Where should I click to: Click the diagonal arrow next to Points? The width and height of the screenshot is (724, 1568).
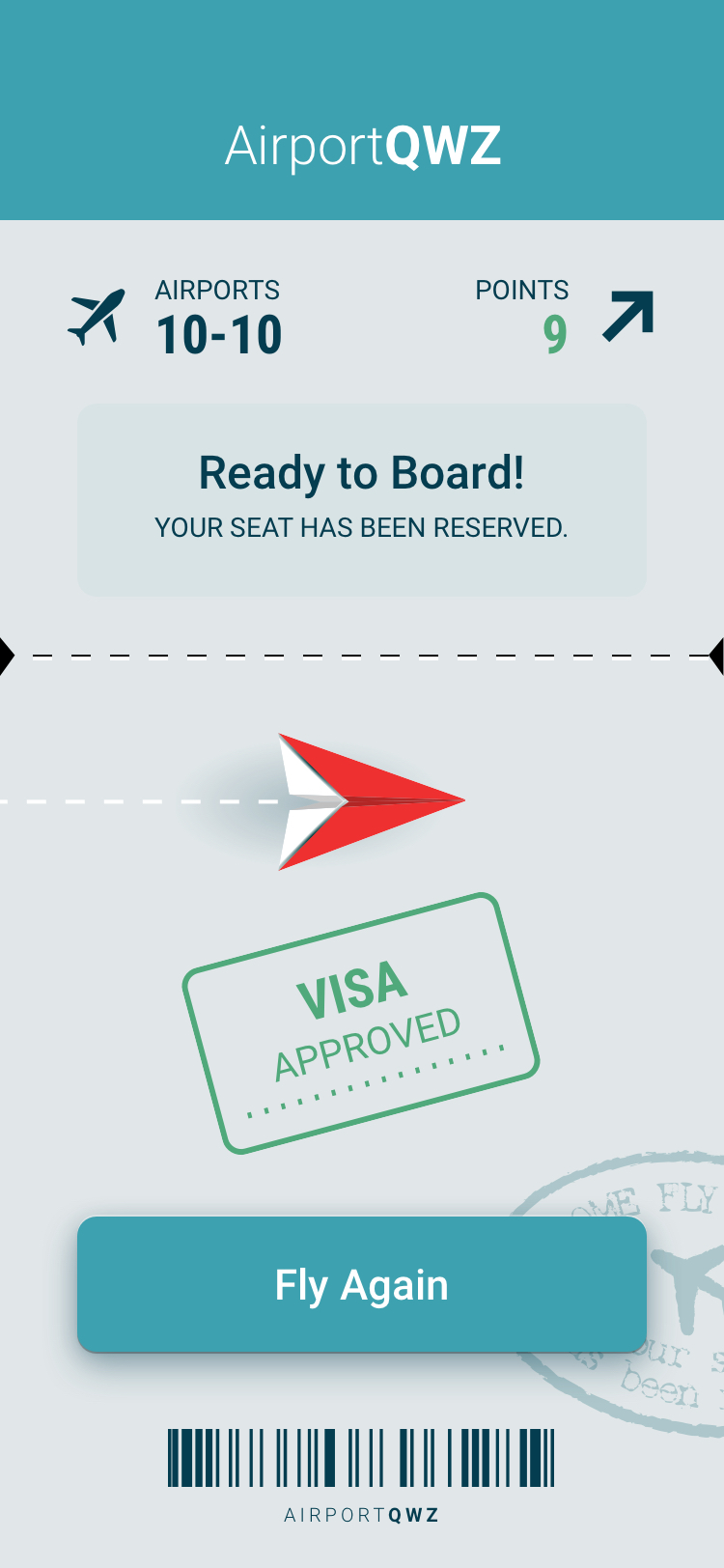coord(628,316)
